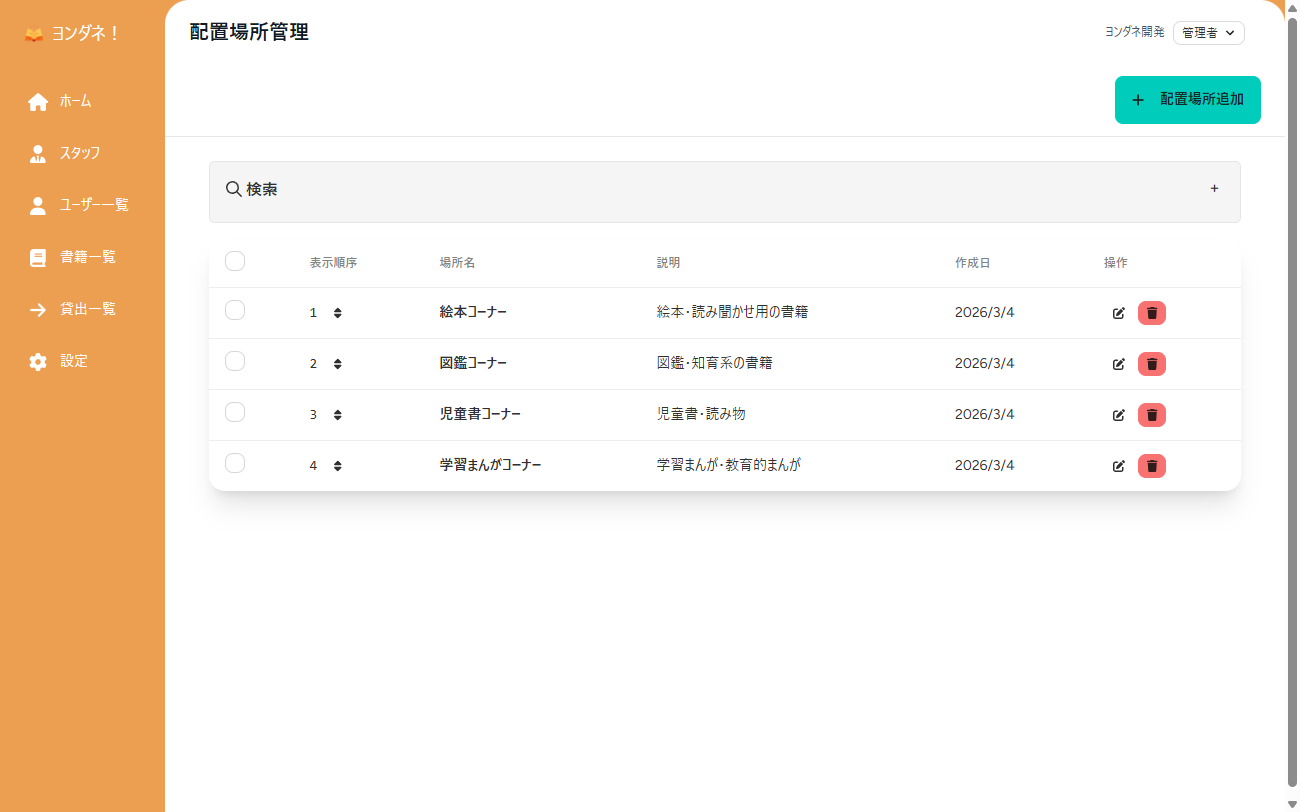1300x812 pixels.
Task: Select the 貸出一覧 arrow icon
Action: (38, 309)
